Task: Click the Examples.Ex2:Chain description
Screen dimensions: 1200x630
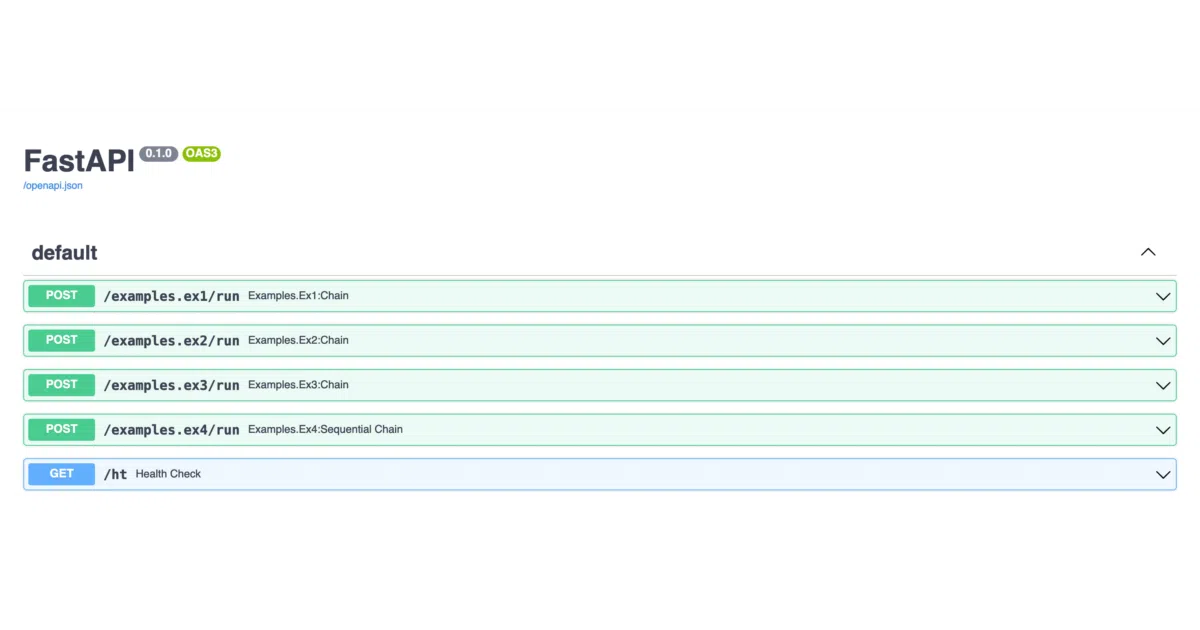Action: (298, 340)
